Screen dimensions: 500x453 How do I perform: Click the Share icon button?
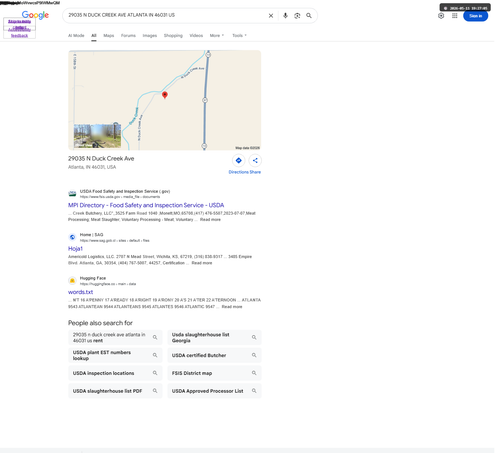click(x=255, y=160)
